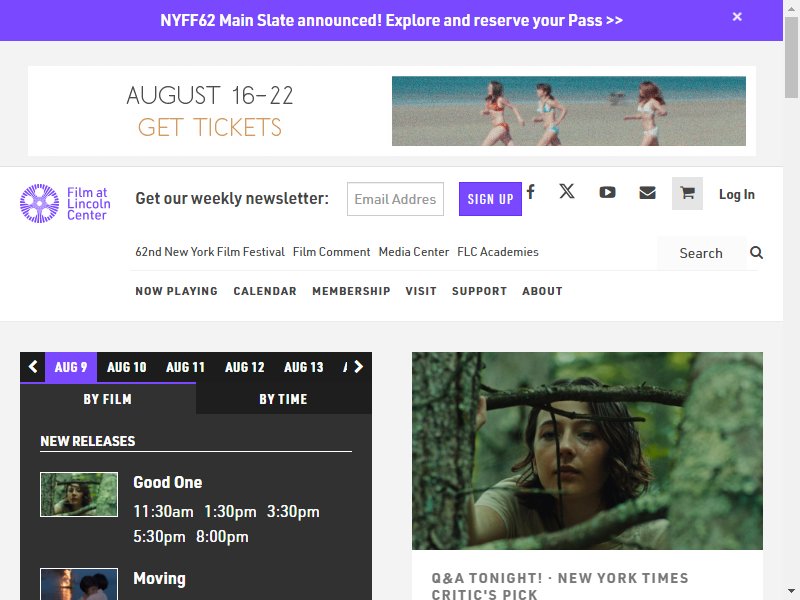
Task: Select Good One 8:00pm showtime
Action: [x=222, y=537]
